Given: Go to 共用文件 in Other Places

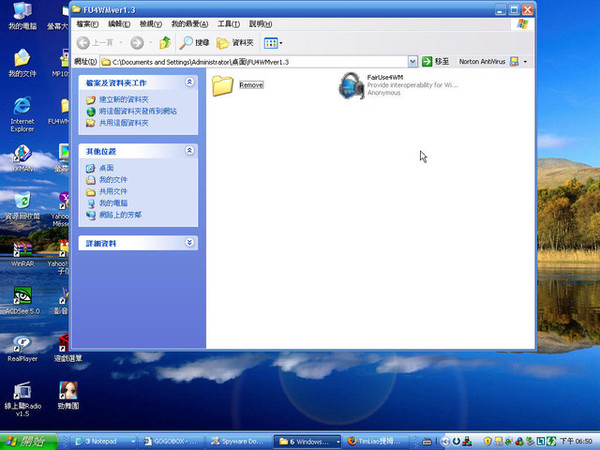Looking at the screenshot, I should [x=113, y=191].
